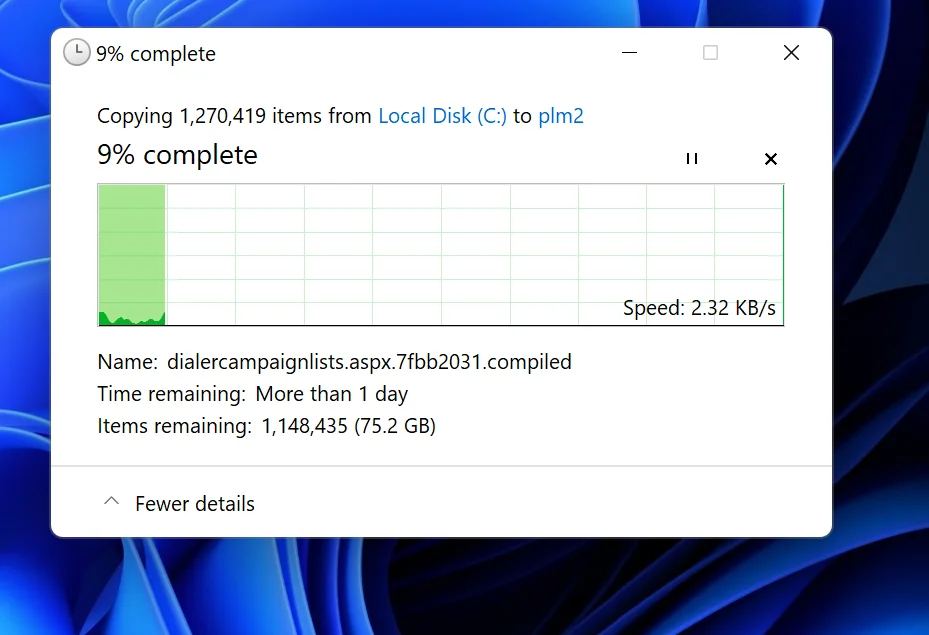Image resolution: width=929 pixels, height=635 pixels.
Task: Minimize the copy progress dialog
Action: coord(629,53)
